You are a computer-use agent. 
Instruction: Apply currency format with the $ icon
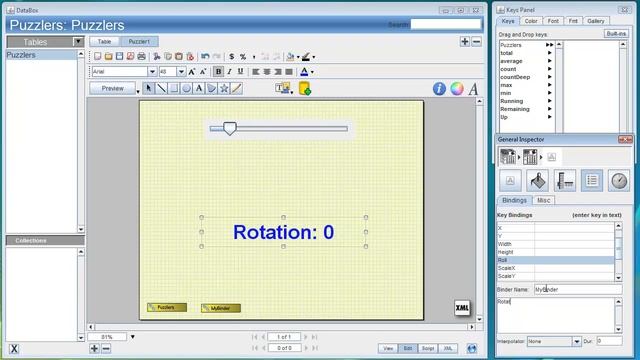(231, 56)
